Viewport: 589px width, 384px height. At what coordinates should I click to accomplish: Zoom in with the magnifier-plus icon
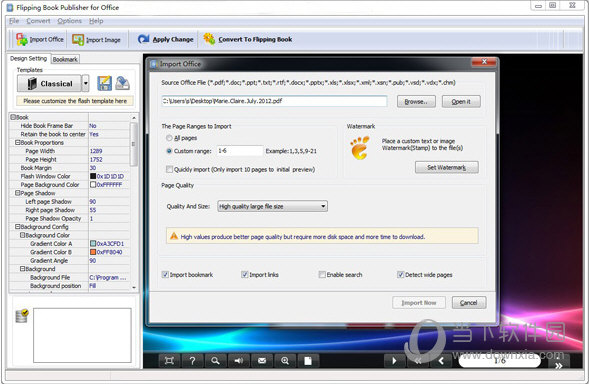pyautogui.click(x=285, y=361)
